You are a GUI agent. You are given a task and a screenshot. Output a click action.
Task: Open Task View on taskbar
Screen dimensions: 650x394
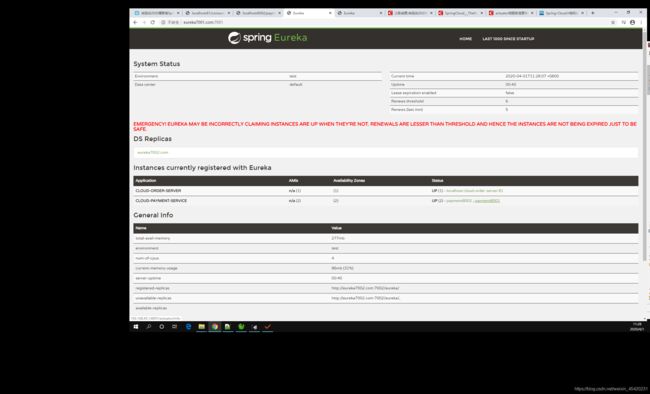[x=175, y=327]
